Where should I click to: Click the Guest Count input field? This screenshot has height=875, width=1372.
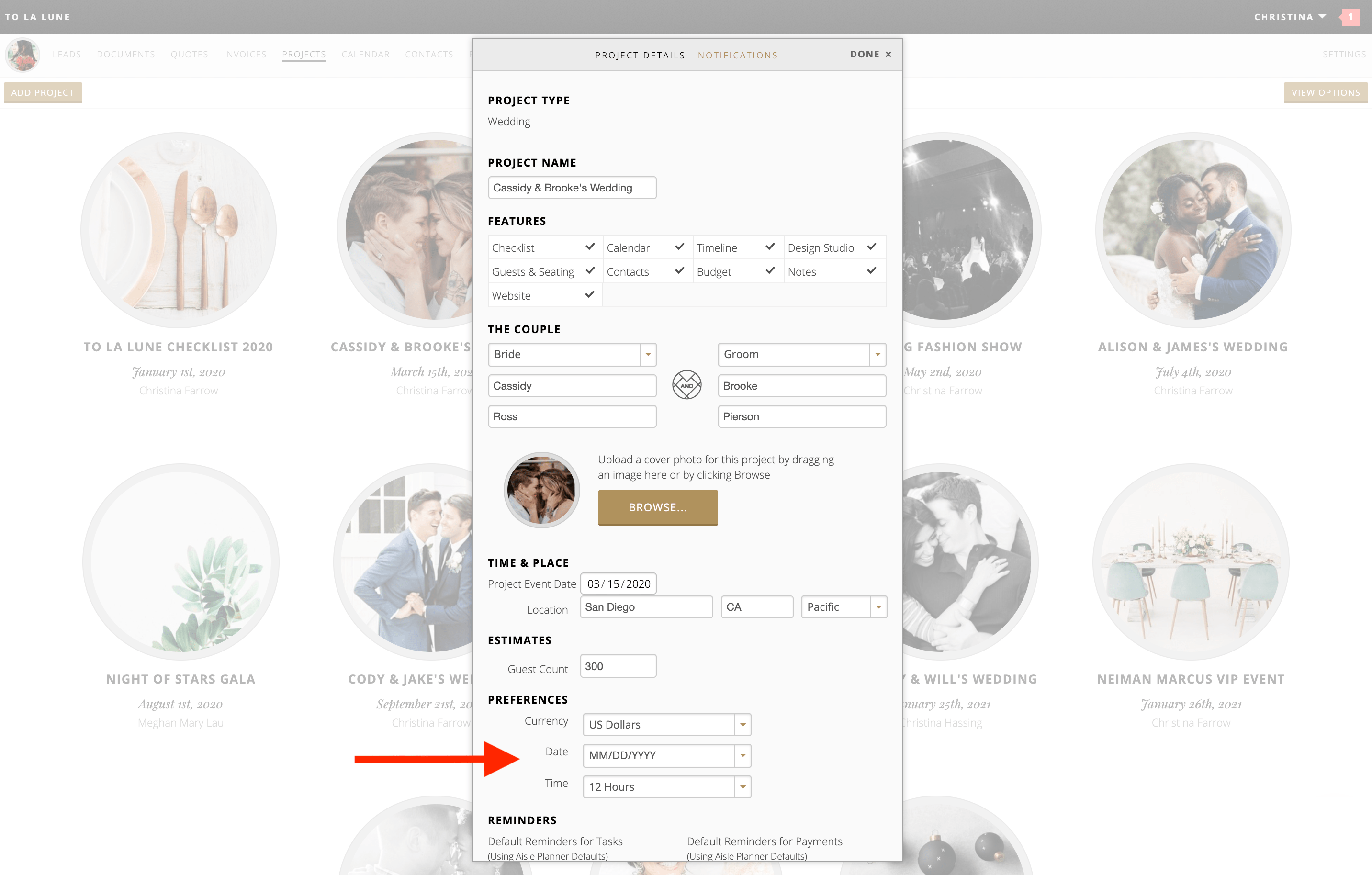[618, 665]
